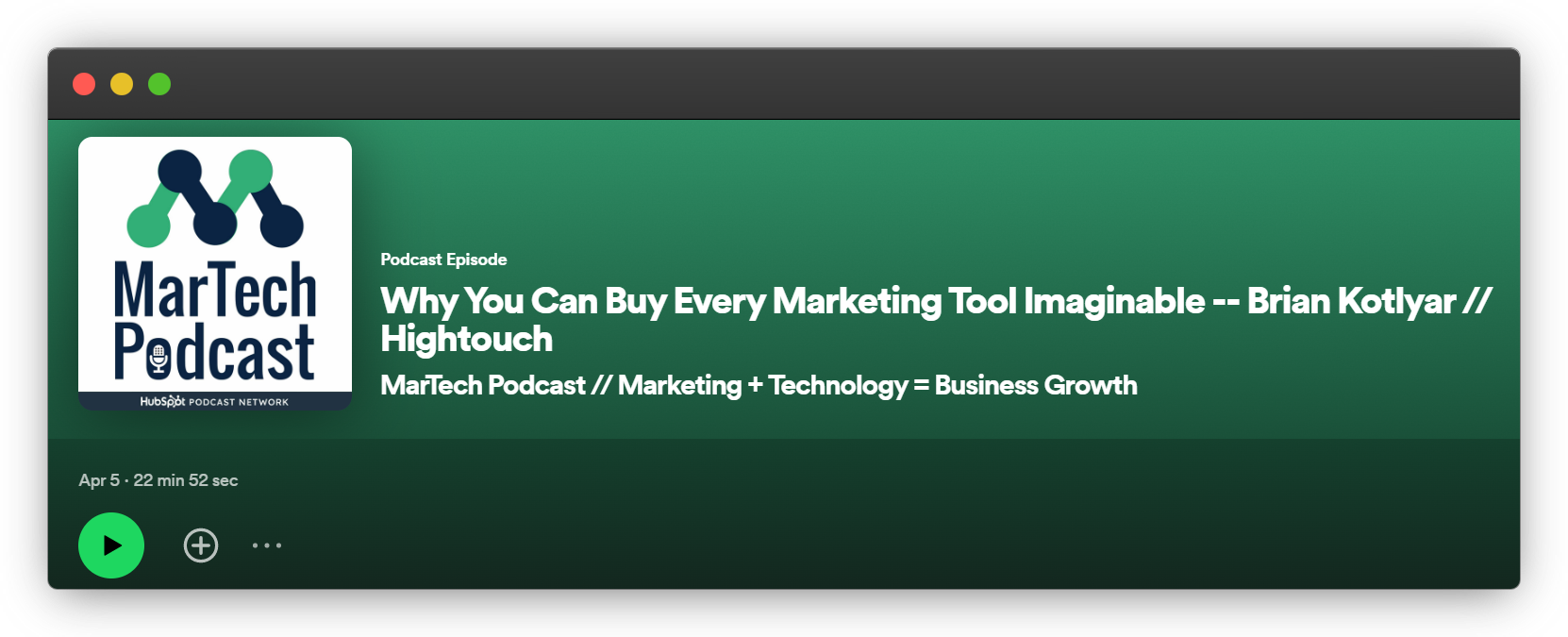Play the podcast episode
This screenshot has width=1568, height=637.
111,545
